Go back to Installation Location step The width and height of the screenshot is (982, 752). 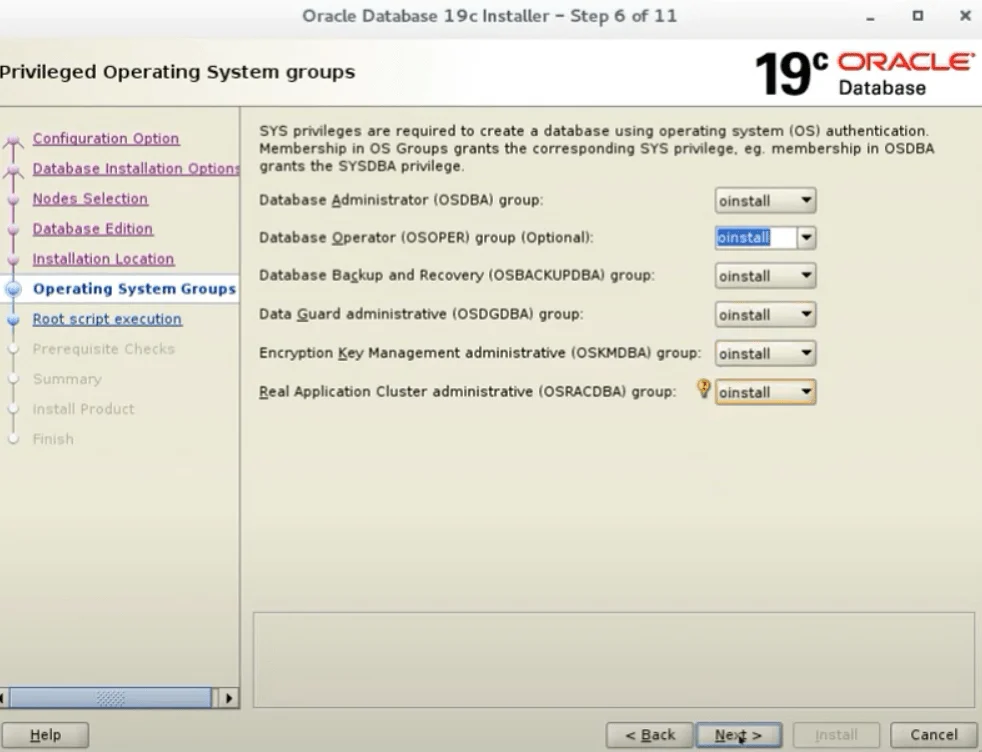tap(103, 259)
